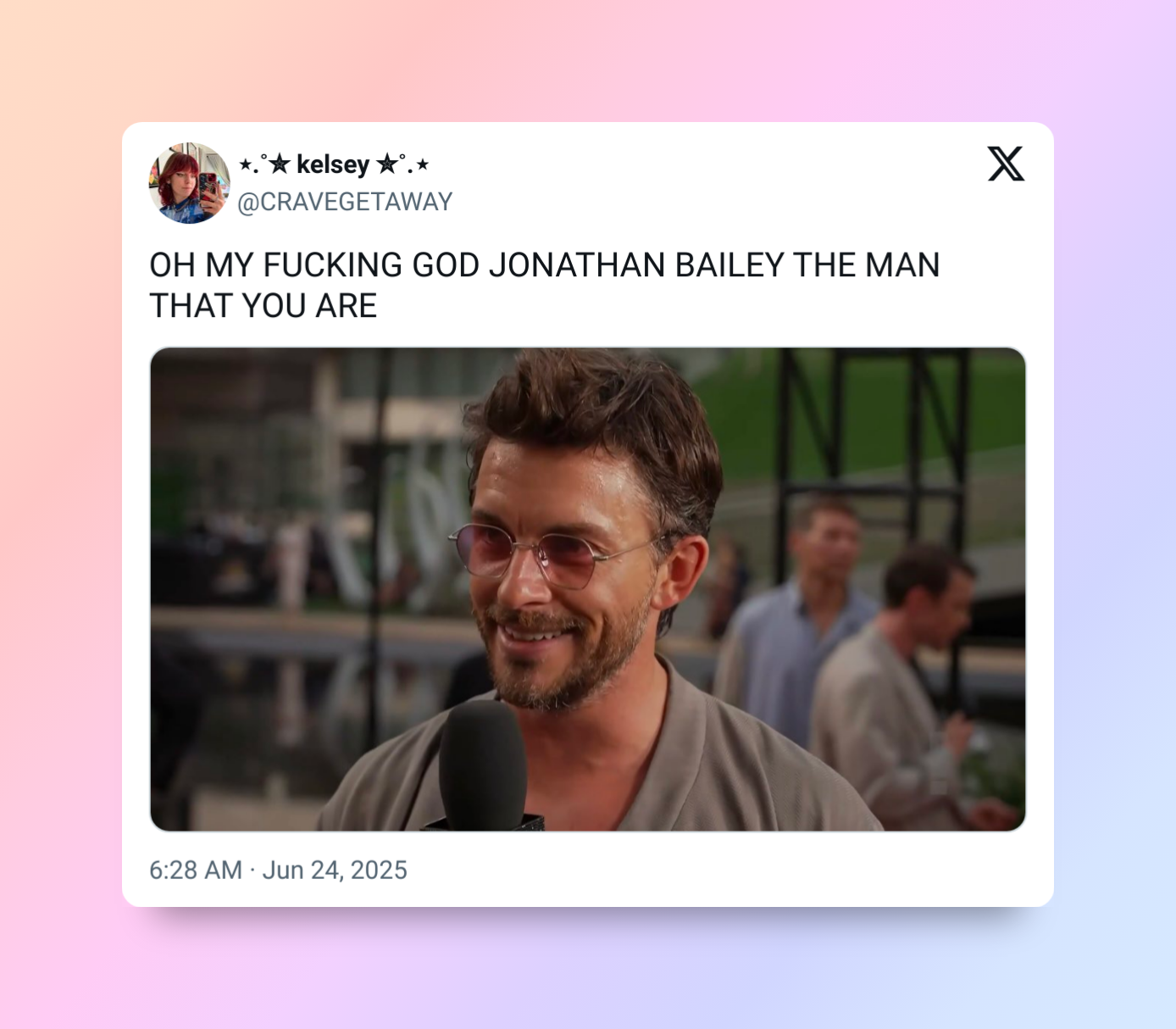
Task: Click the kelsey display name
Action: coord(333,164)
